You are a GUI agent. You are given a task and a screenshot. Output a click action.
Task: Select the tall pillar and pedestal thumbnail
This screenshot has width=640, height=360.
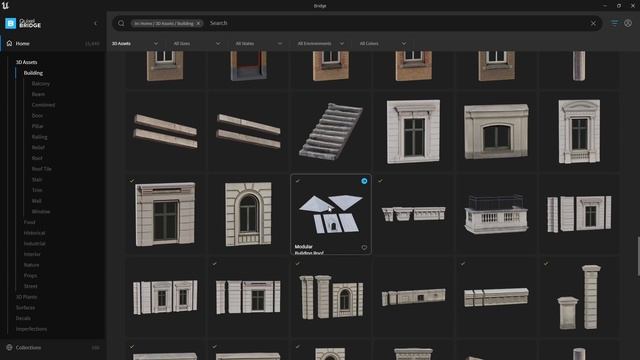[x=579, y=297]
